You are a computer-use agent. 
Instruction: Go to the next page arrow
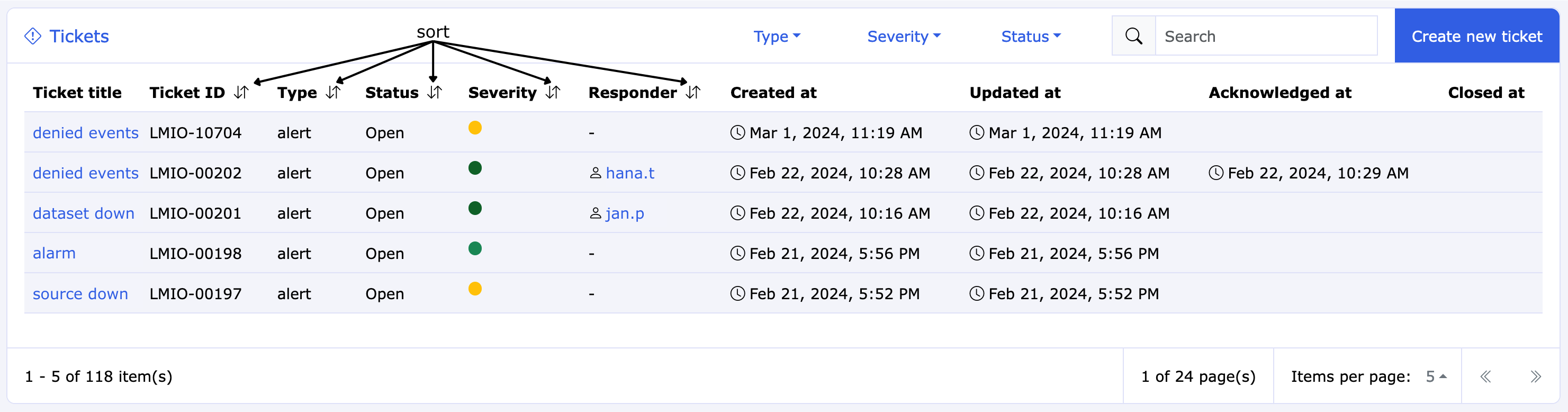1535,377
